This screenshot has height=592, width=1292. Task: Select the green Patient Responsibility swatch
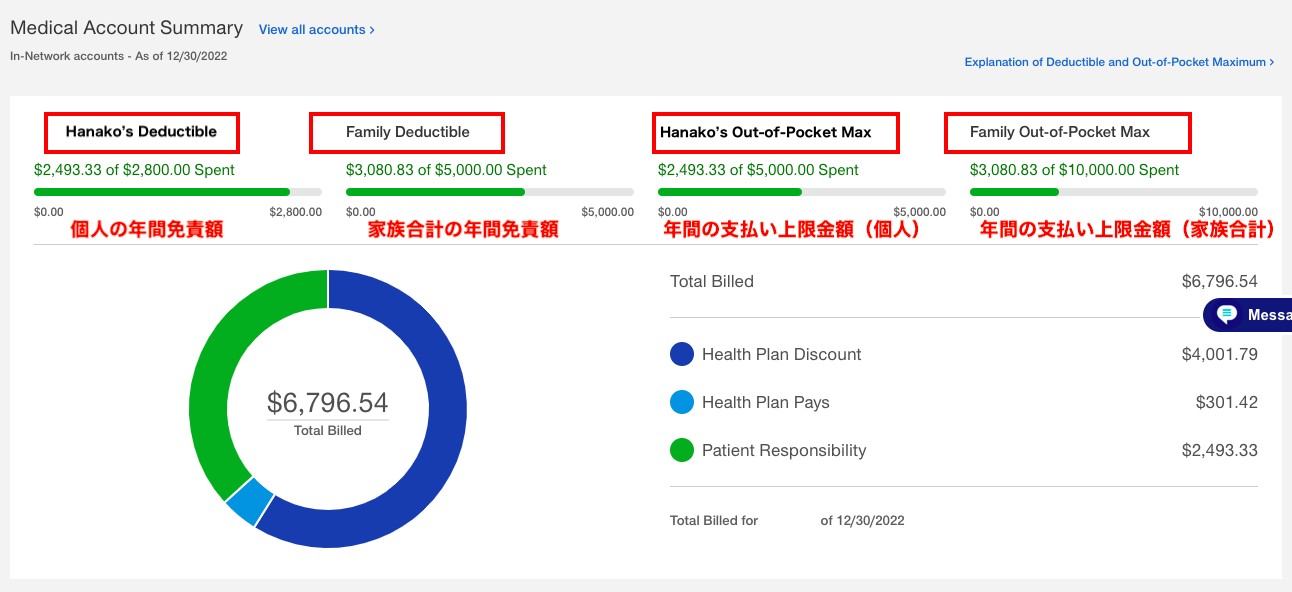coord(682,450)
